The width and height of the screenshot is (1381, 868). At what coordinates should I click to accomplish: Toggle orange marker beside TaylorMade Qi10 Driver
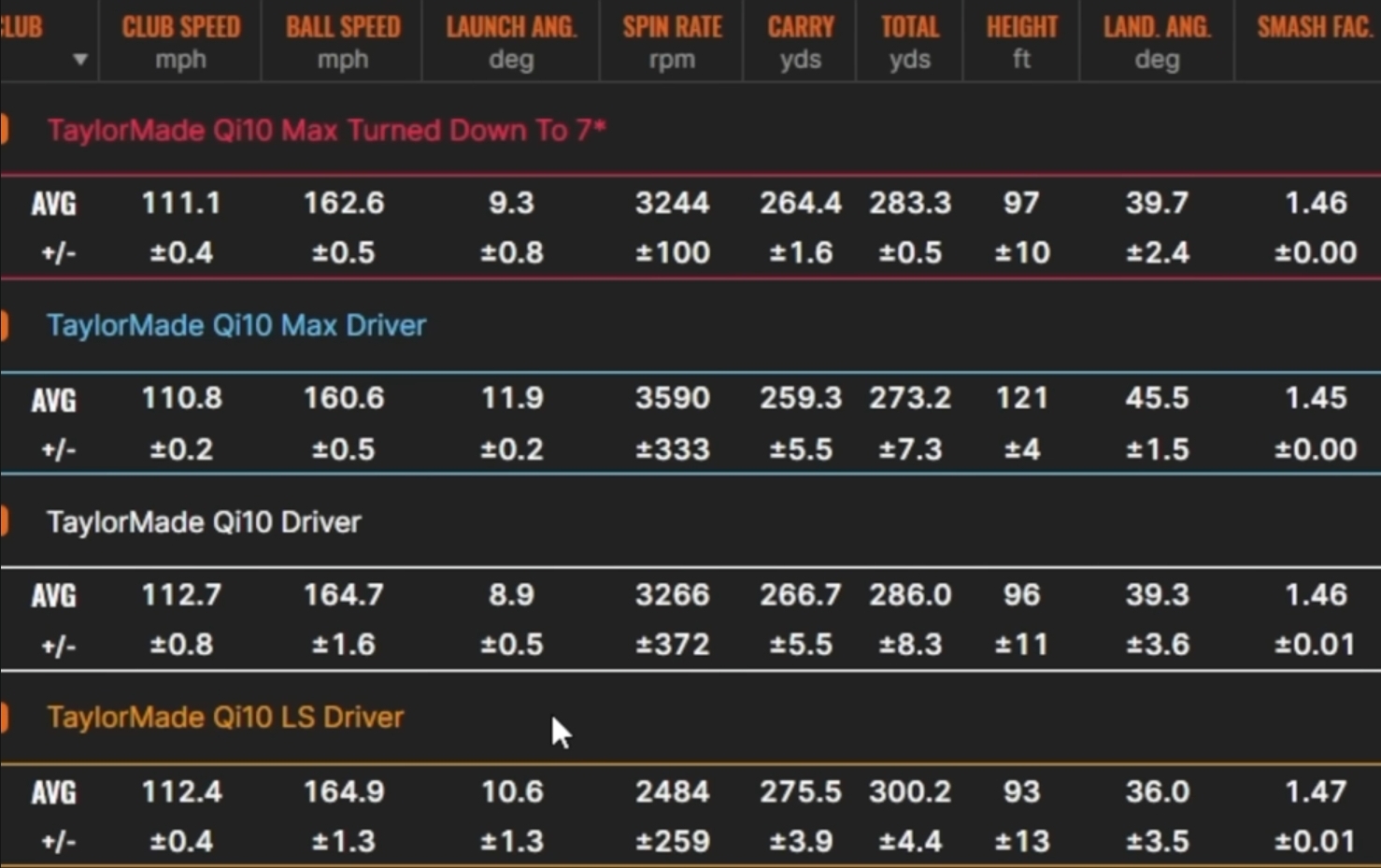click(5, 521)
